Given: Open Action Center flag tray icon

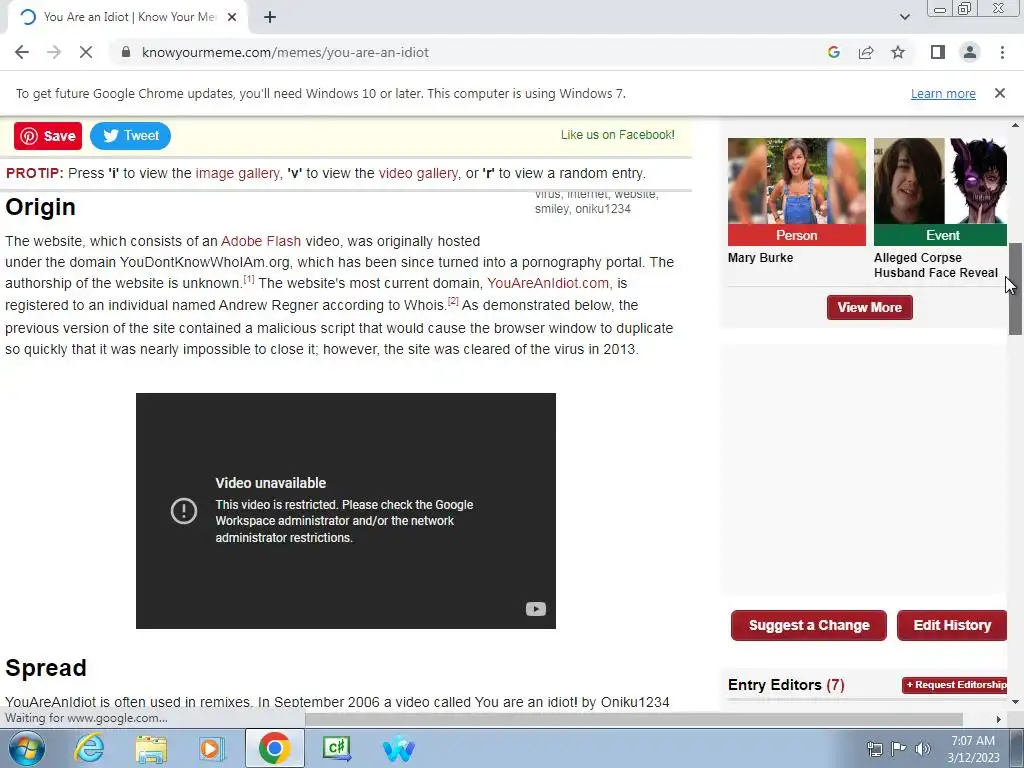Looking at the screenshot, I should pos(899,749).
